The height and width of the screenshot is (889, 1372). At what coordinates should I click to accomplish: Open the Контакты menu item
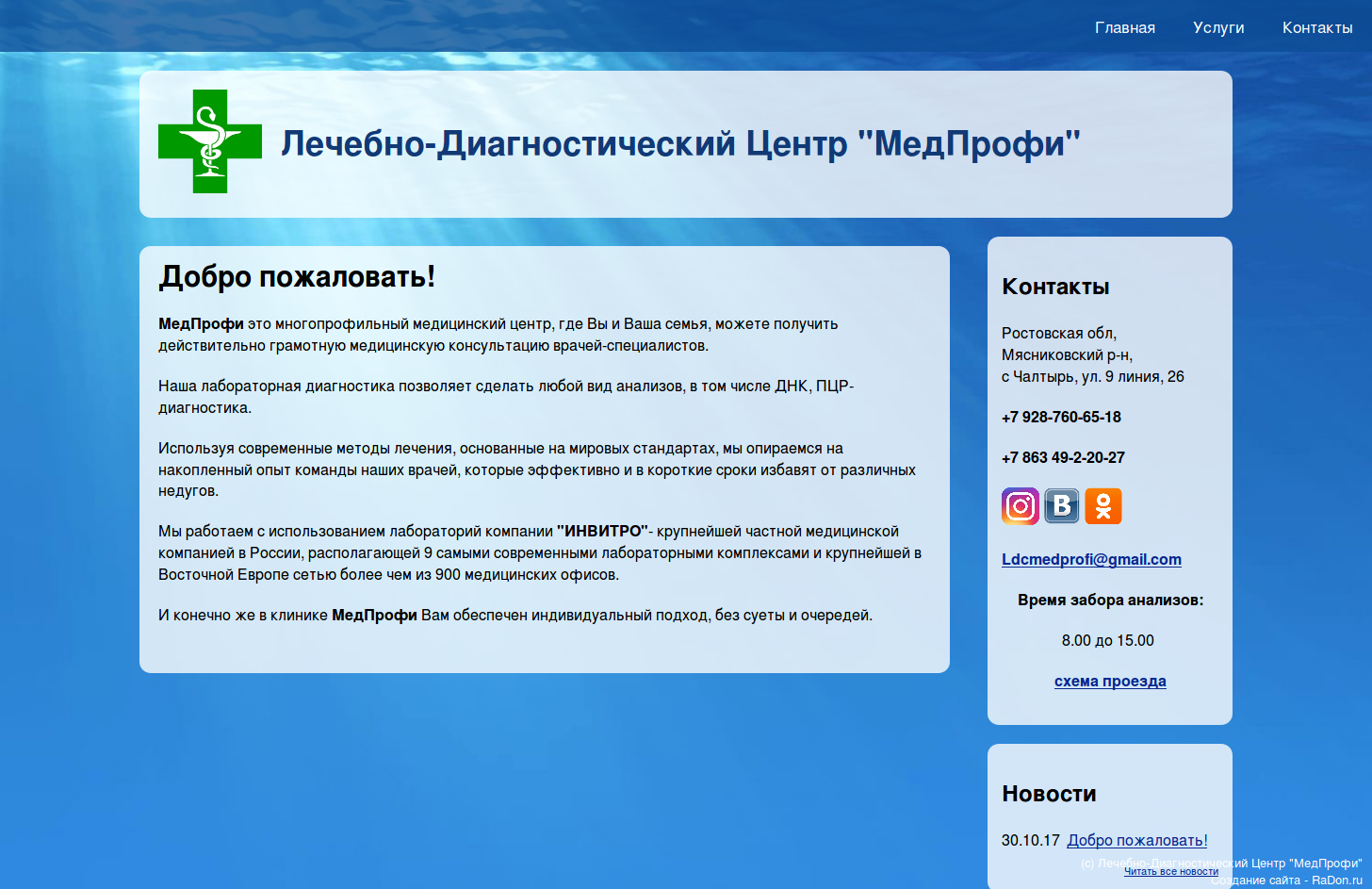tap(1317, 27)
